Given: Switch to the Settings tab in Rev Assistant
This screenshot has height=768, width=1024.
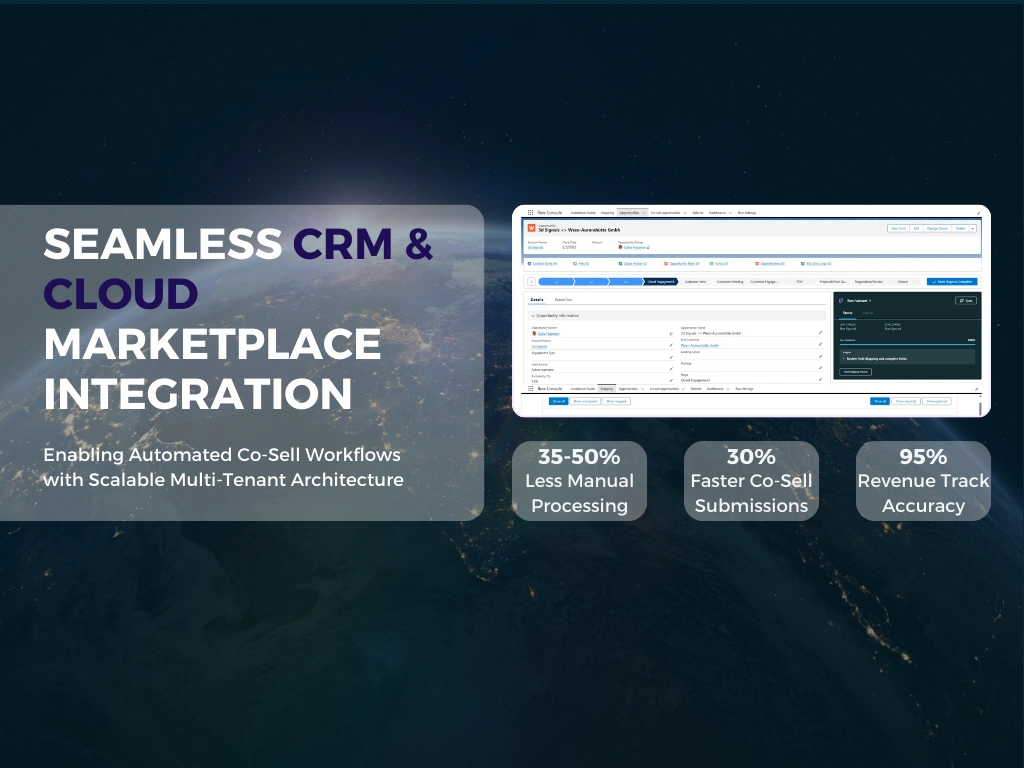Looking at the screenshot, I should point(869,313).
